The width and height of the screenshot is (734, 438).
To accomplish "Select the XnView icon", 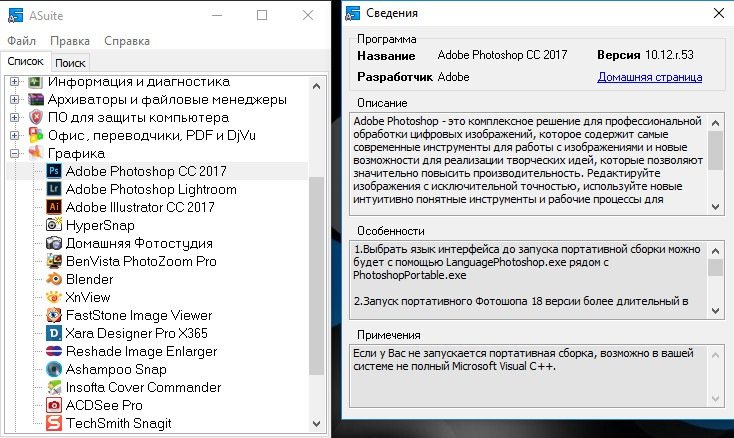I will (x=54, y=297).
